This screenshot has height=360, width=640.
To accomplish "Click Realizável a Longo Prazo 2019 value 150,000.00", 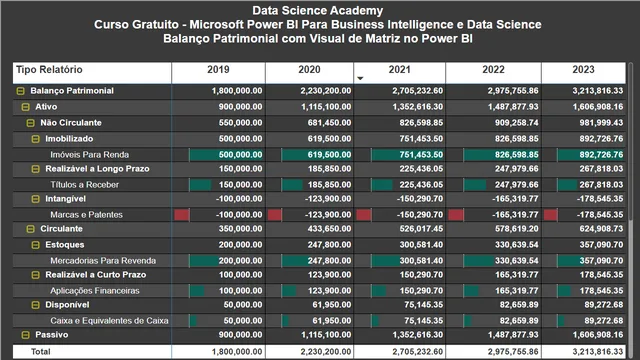I will coord(240,169).
